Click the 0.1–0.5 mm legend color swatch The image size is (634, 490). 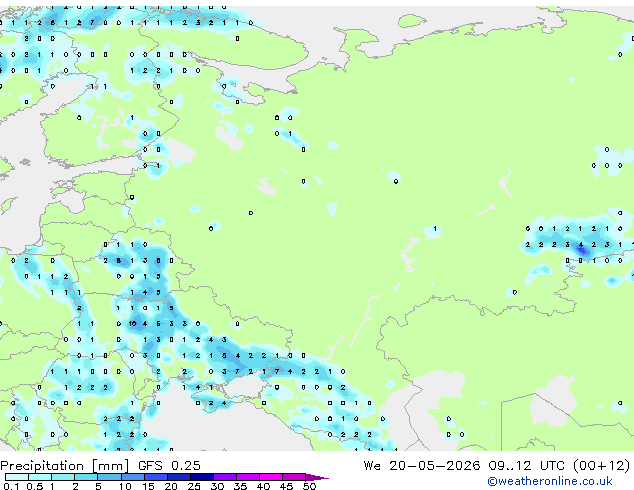click(17, 477)
